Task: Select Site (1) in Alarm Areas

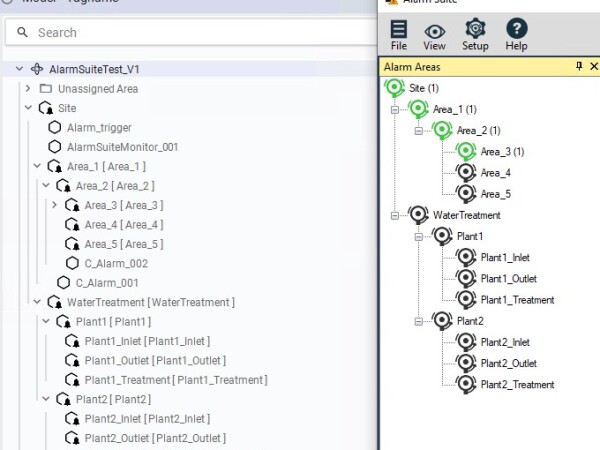Action: pyautogui.click(x=424, y=88)
